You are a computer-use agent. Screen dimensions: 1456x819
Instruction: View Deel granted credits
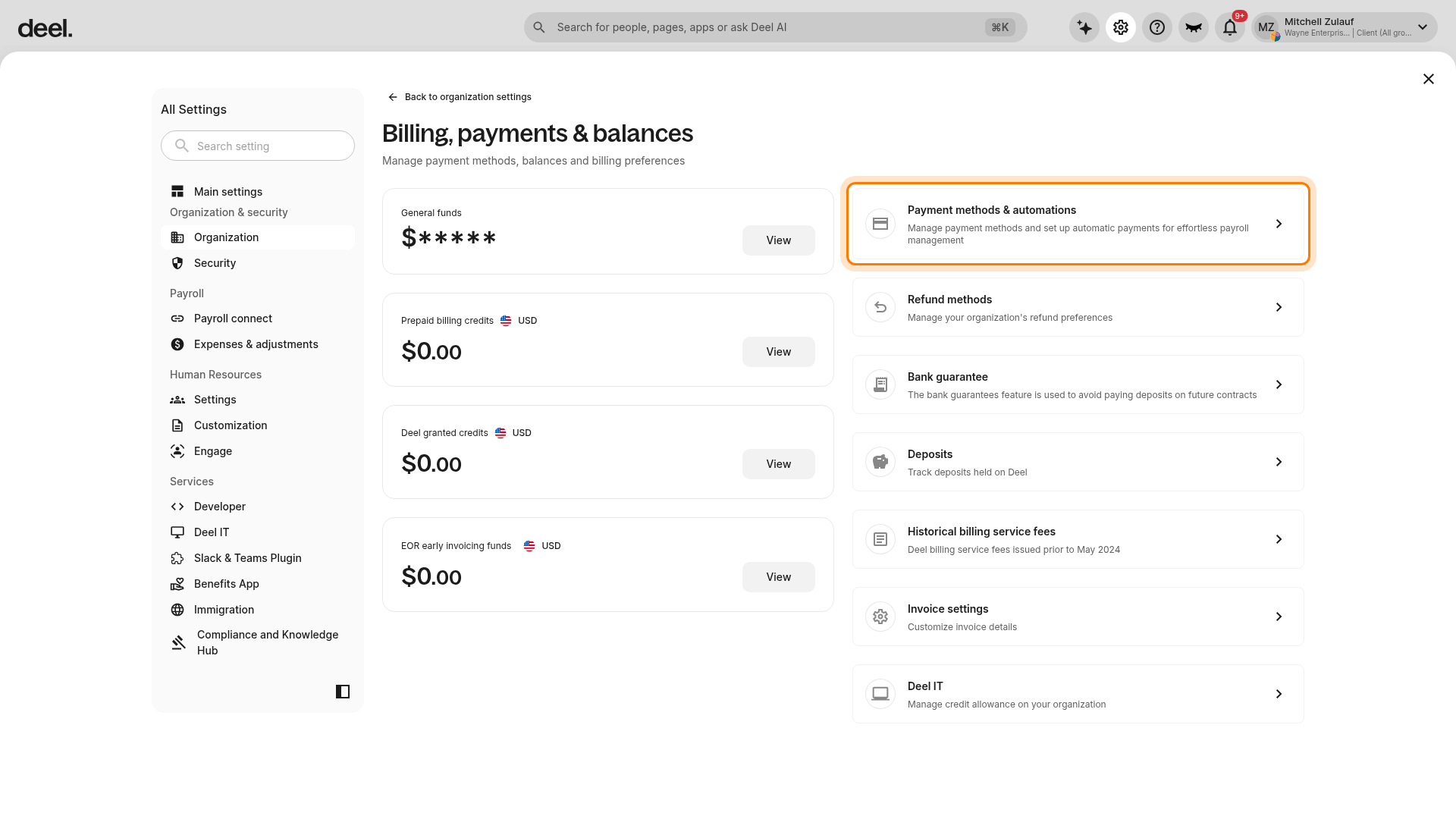click(x=779, y=464)
